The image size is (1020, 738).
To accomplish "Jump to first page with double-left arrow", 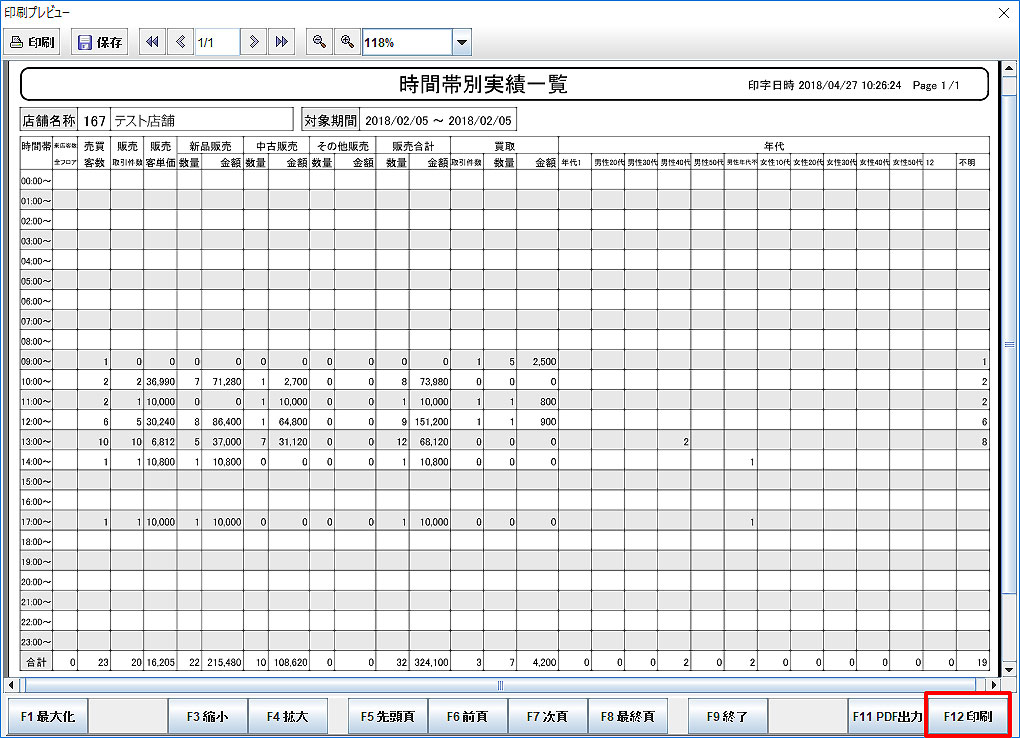I will click(x=152, y=42).
